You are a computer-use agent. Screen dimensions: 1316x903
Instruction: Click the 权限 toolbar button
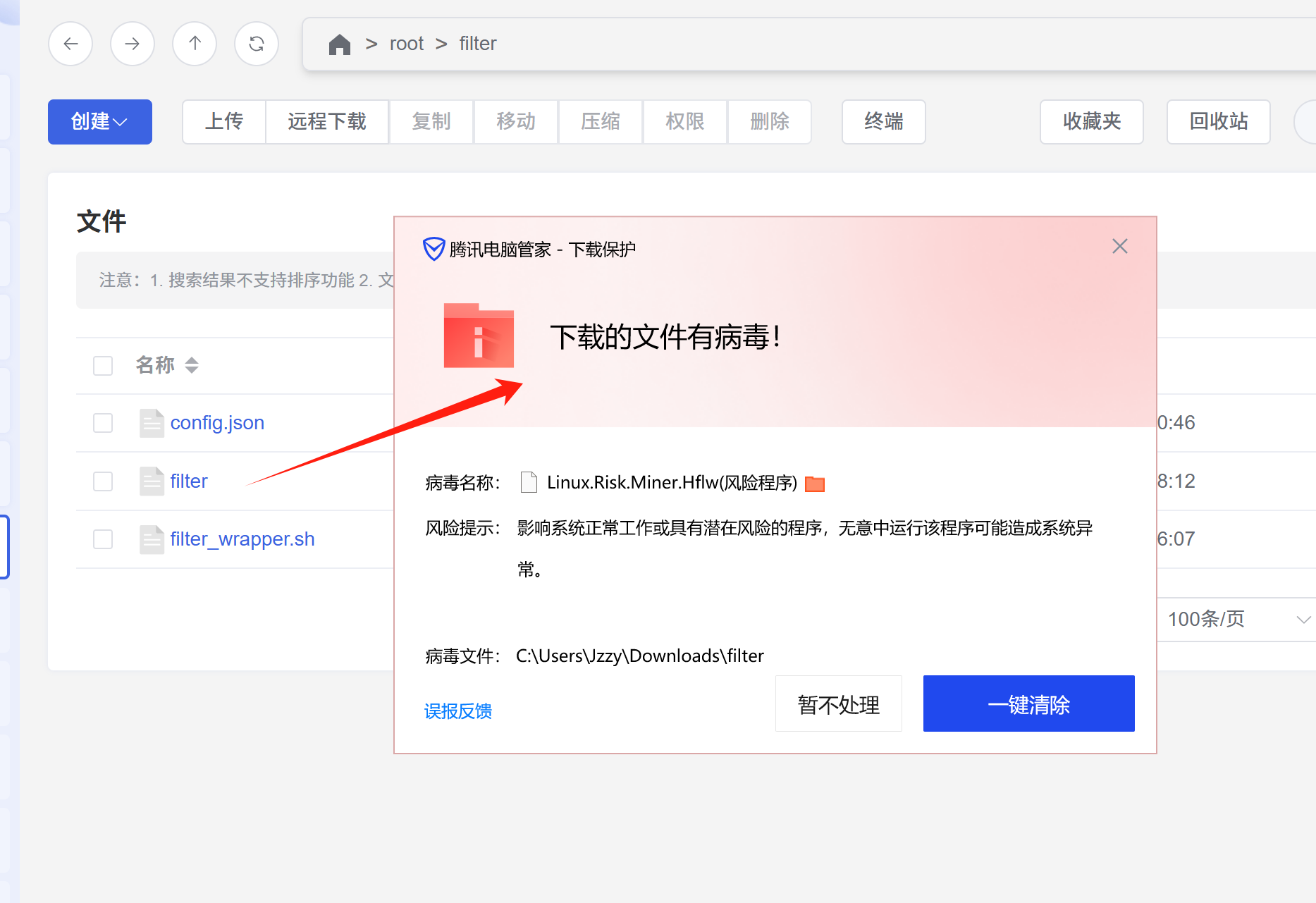(x=685, y=122)
